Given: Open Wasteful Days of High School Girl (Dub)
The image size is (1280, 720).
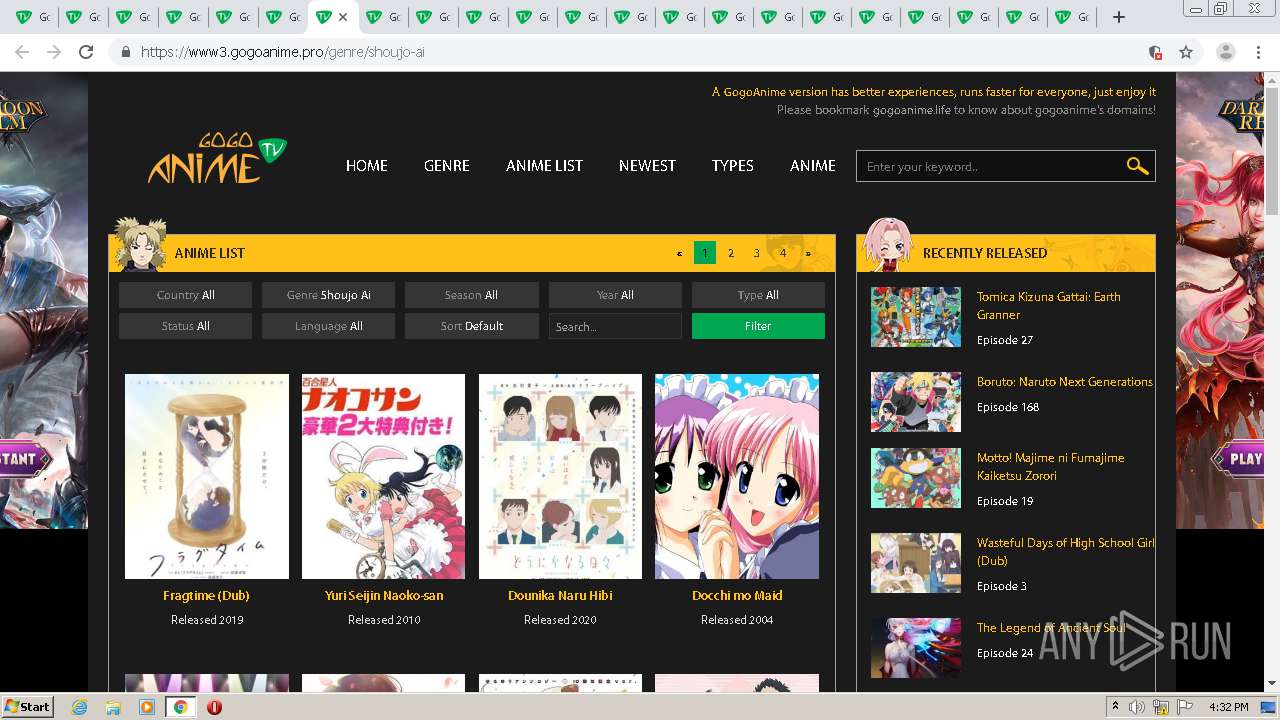Looking at the screenshot, I should coord(1065,551).
